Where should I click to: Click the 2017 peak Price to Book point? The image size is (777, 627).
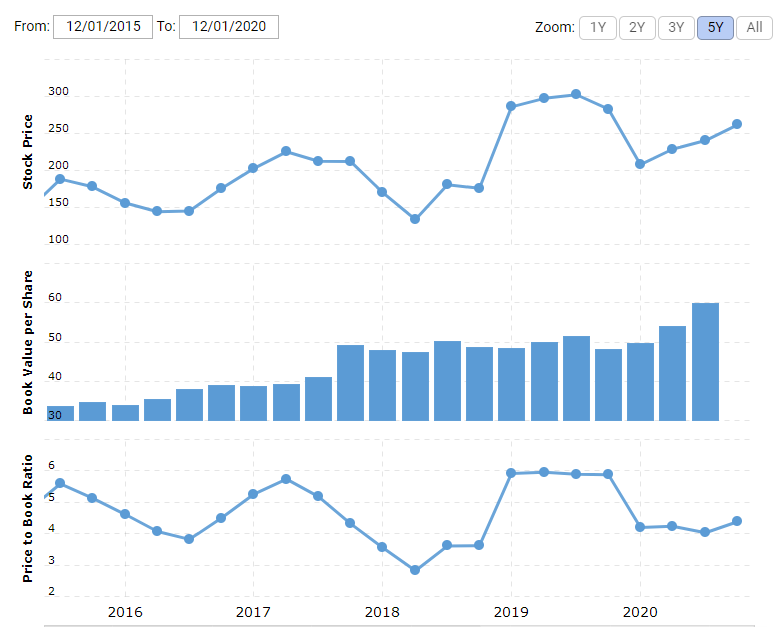286,479
